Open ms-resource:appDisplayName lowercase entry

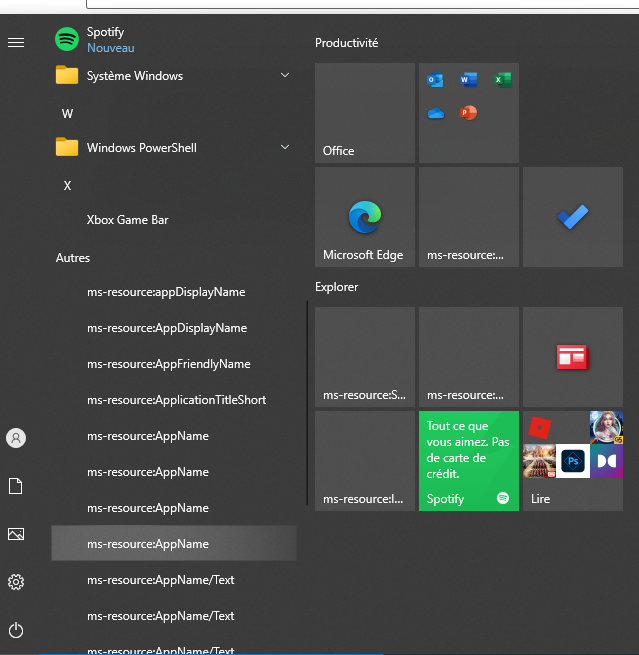[174, 292]
